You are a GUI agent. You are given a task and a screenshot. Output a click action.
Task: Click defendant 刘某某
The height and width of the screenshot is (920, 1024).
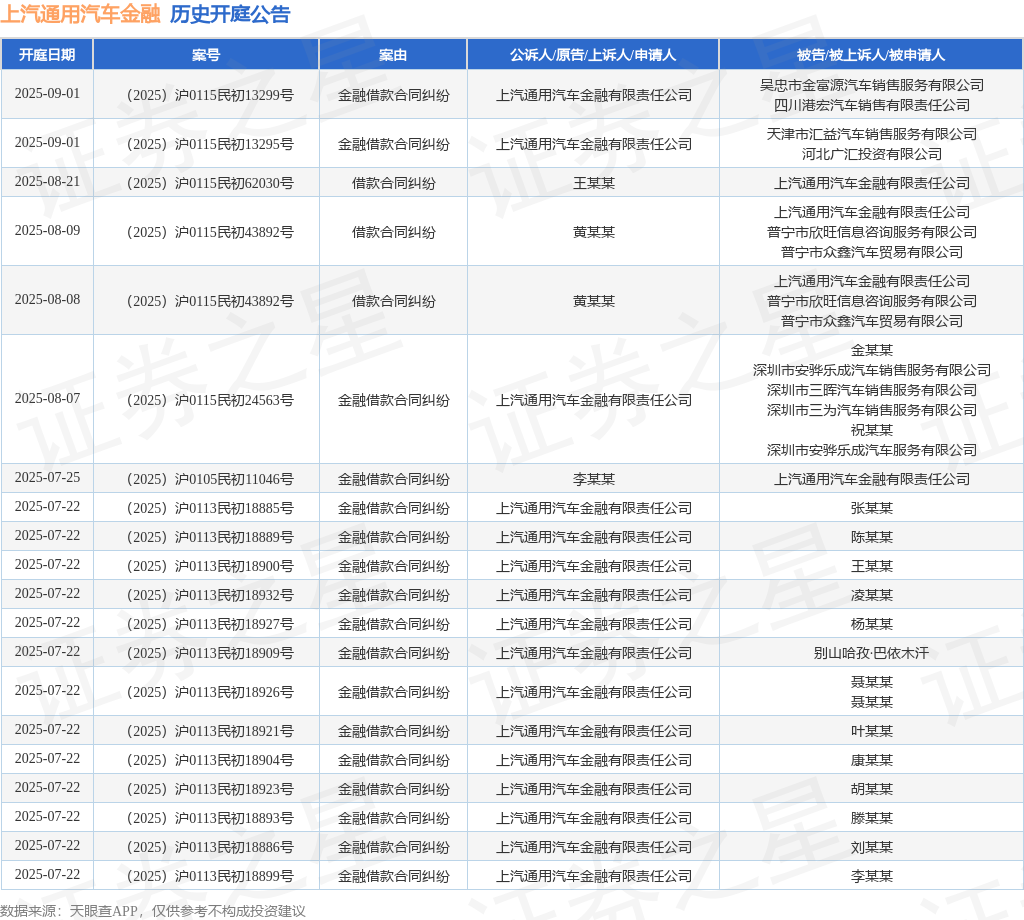click(872, 847)
